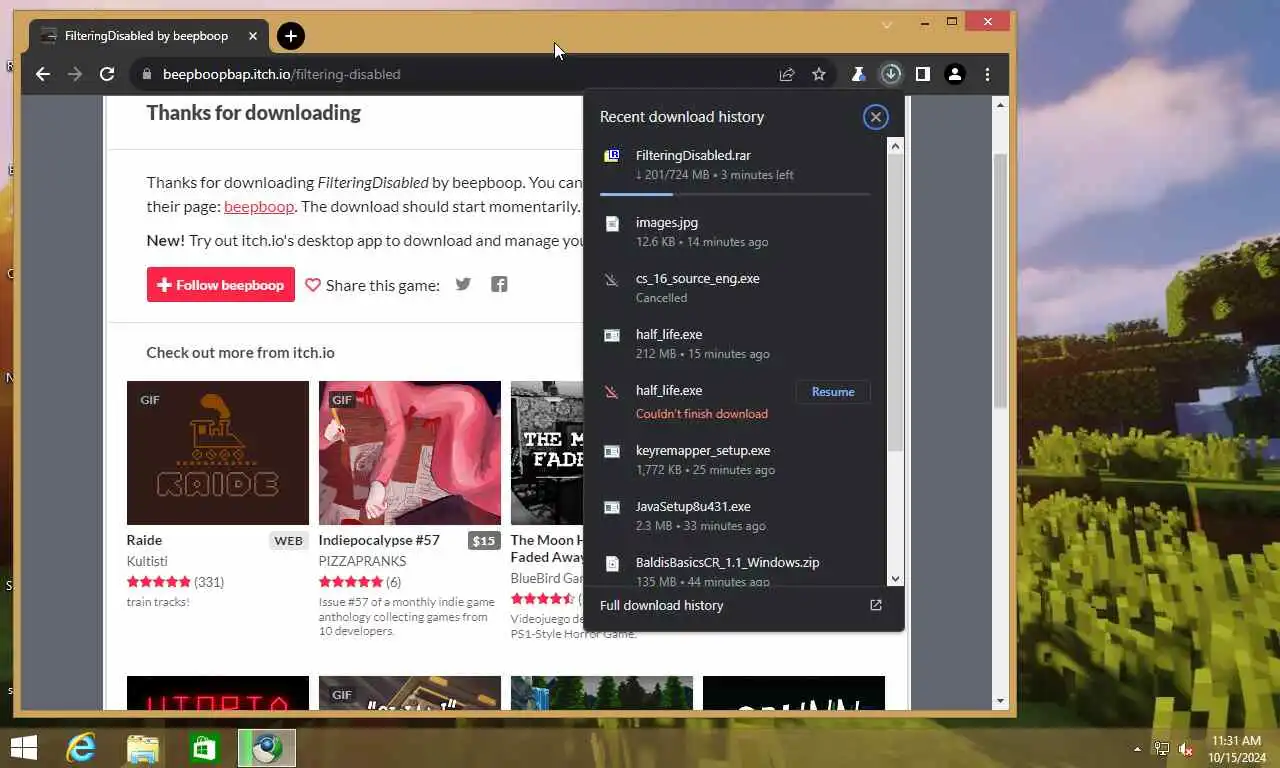Click Kultisti author link
The width and height of the screenshot is (1280, 768).
(147, 561)
